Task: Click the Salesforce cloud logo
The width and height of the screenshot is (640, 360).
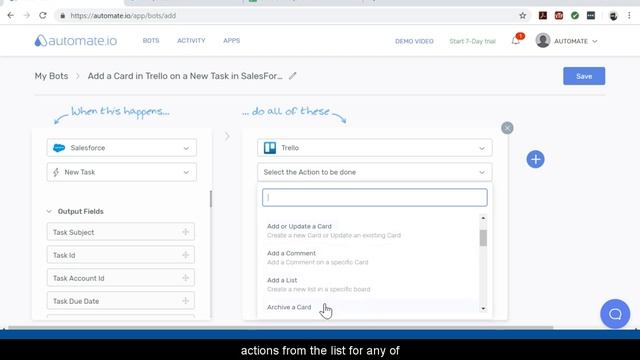Action: click(59, 148)
